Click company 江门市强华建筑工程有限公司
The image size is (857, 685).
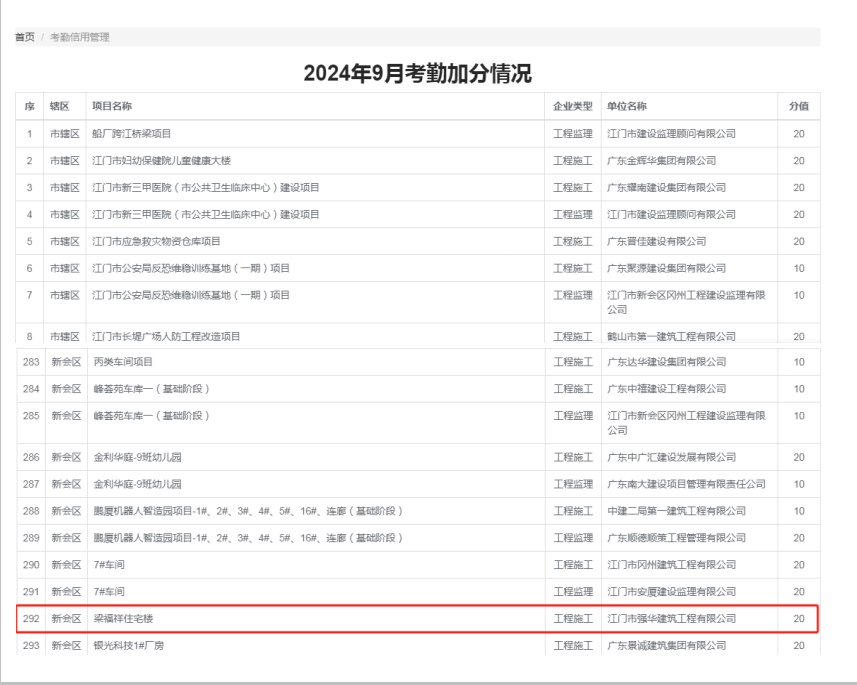[672, 618]
